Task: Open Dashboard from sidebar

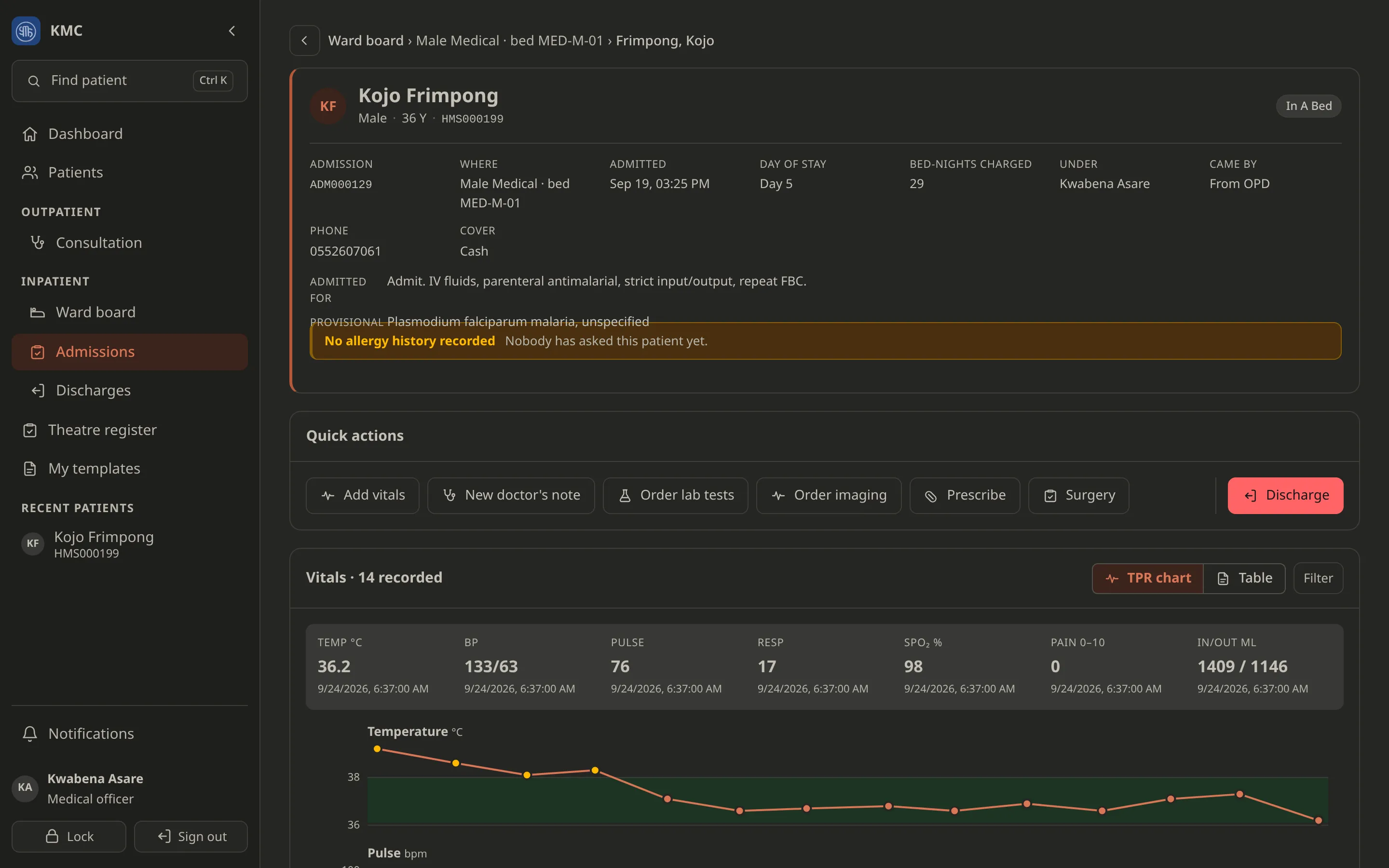Action: [x=130, y=134]
